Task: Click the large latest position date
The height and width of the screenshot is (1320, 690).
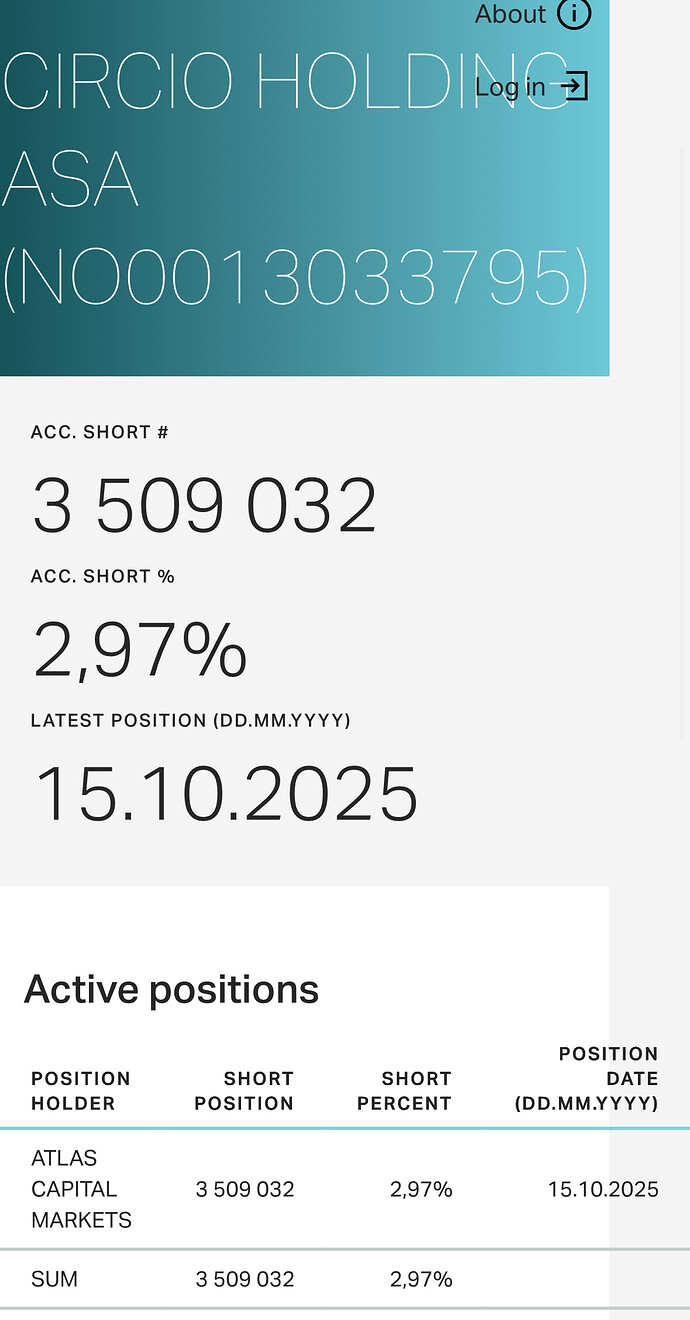Action: 226,794
